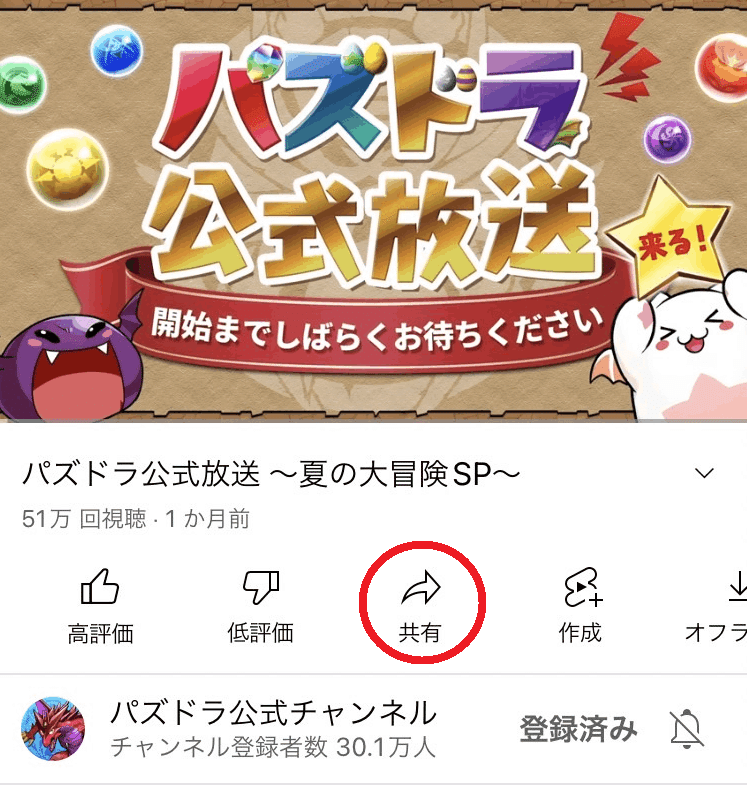Toggle the 登録済み subscription button
This screenshot has width=747, height=785.
pyautogui.click(x=578, y=728)
